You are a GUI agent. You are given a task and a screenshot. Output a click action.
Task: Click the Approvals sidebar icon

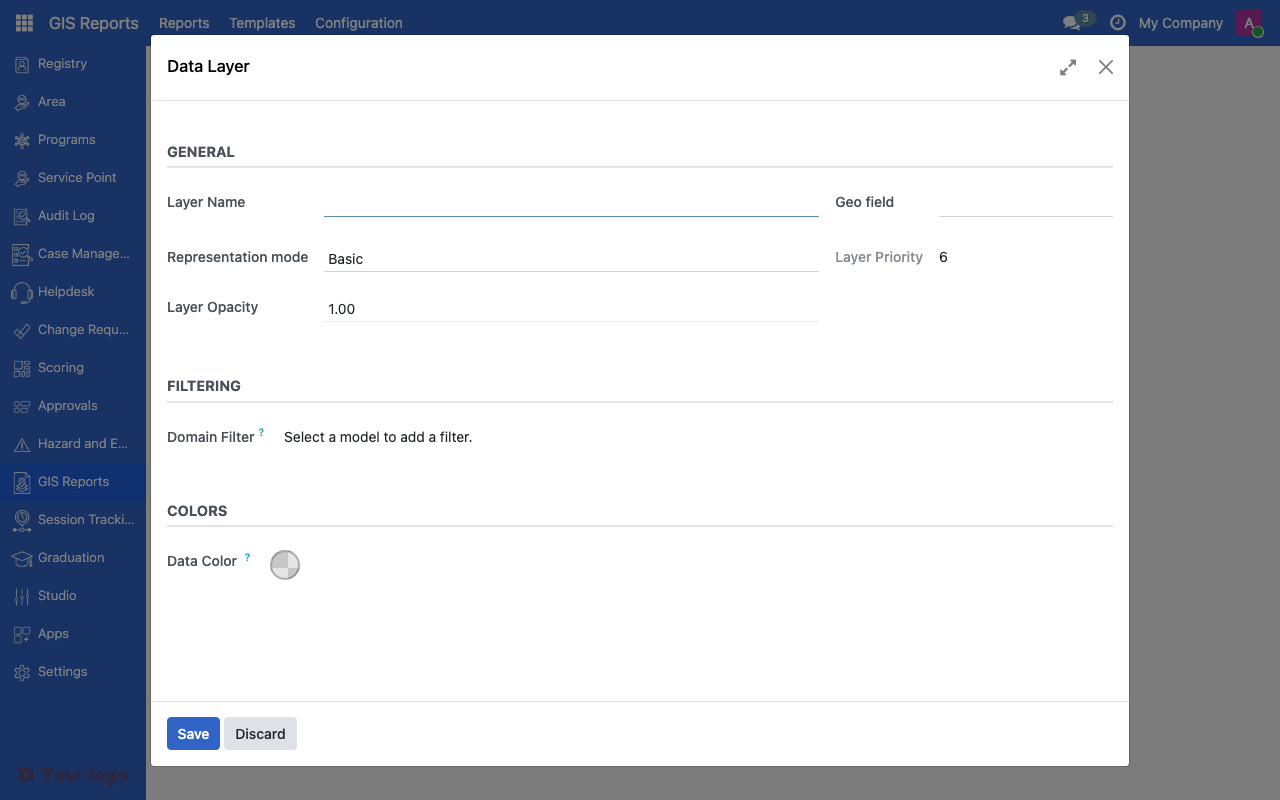point(22,406)
